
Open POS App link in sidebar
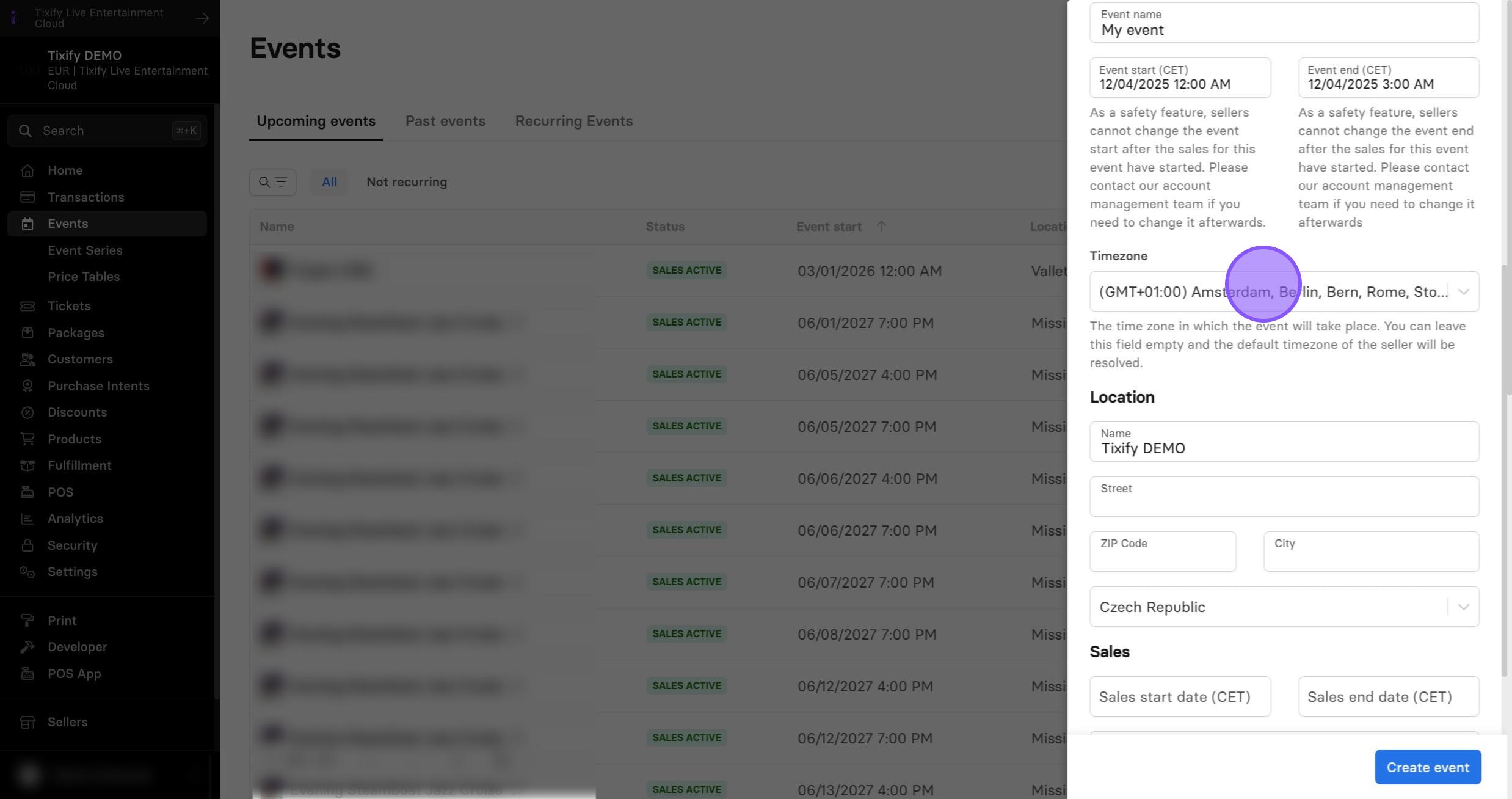click(75, 674)
